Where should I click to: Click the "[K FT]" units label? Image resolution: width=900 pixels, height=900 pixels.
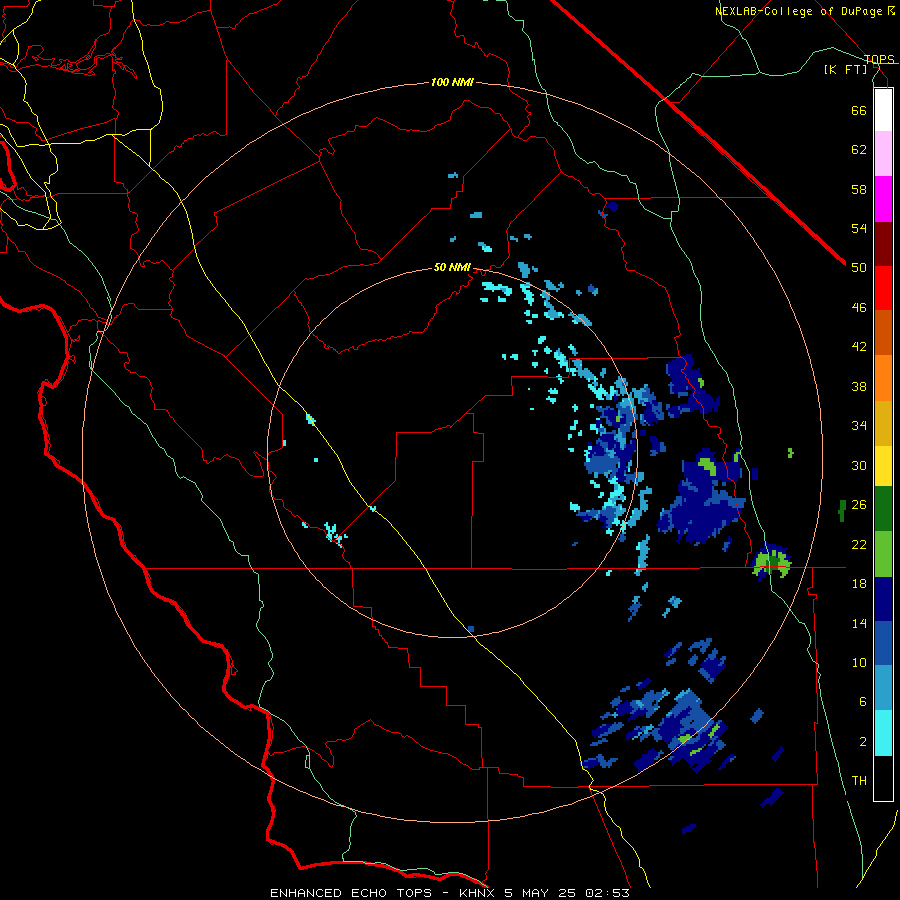click(x=845, y=69)
